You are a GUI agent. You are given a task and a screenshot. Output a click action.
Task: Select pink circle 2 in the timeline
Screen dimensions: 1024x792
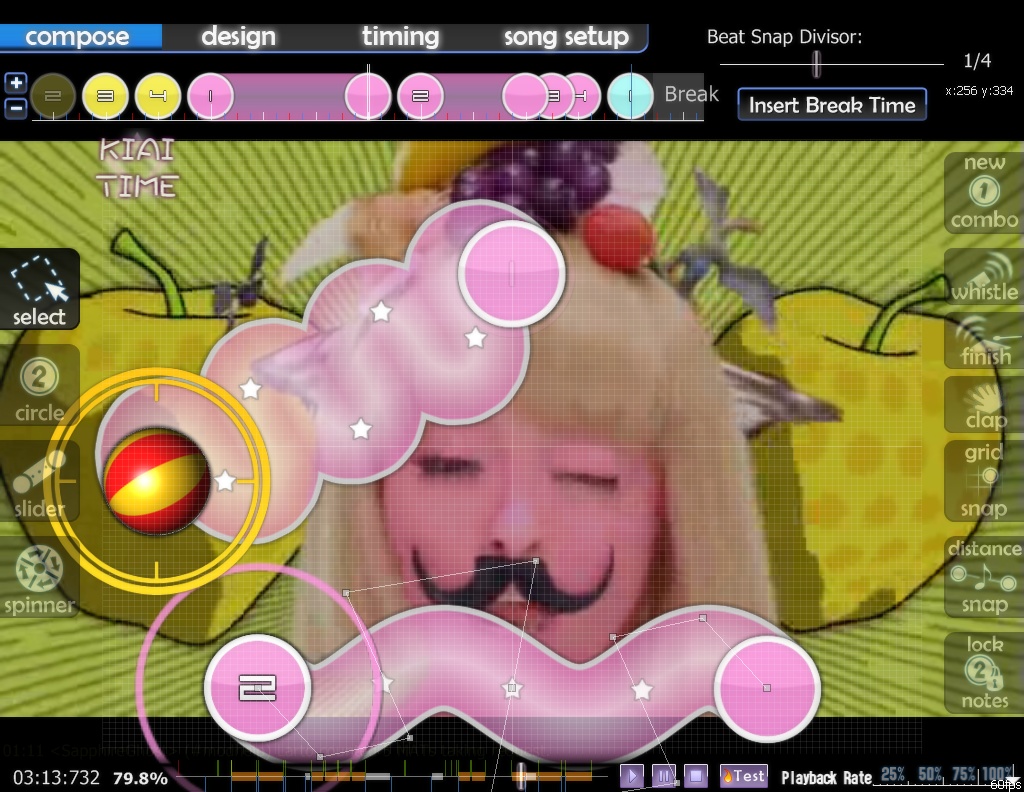pyautogui.click(x=421, y=96)
